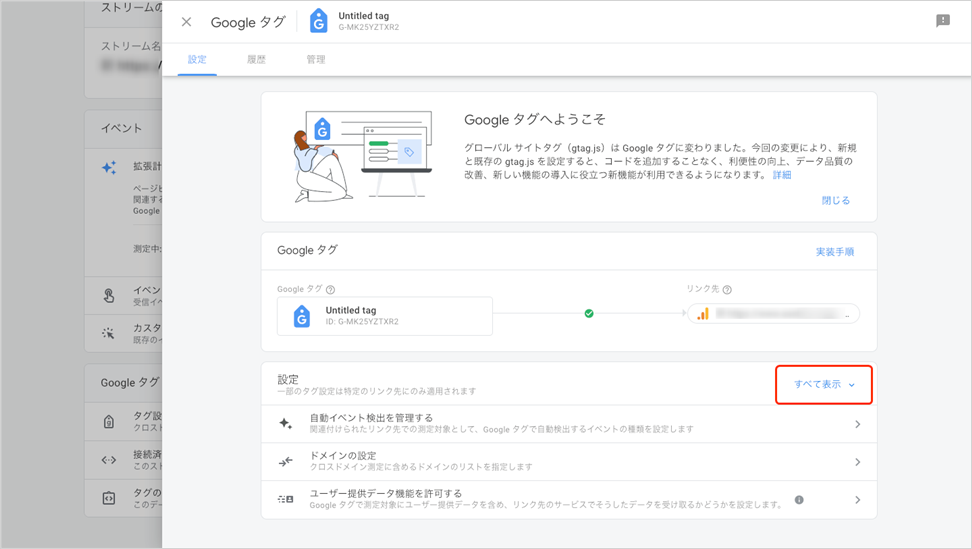Click info icon on ユーザー提供データ row
Screen dimensions: 972x549
[799, 499]
